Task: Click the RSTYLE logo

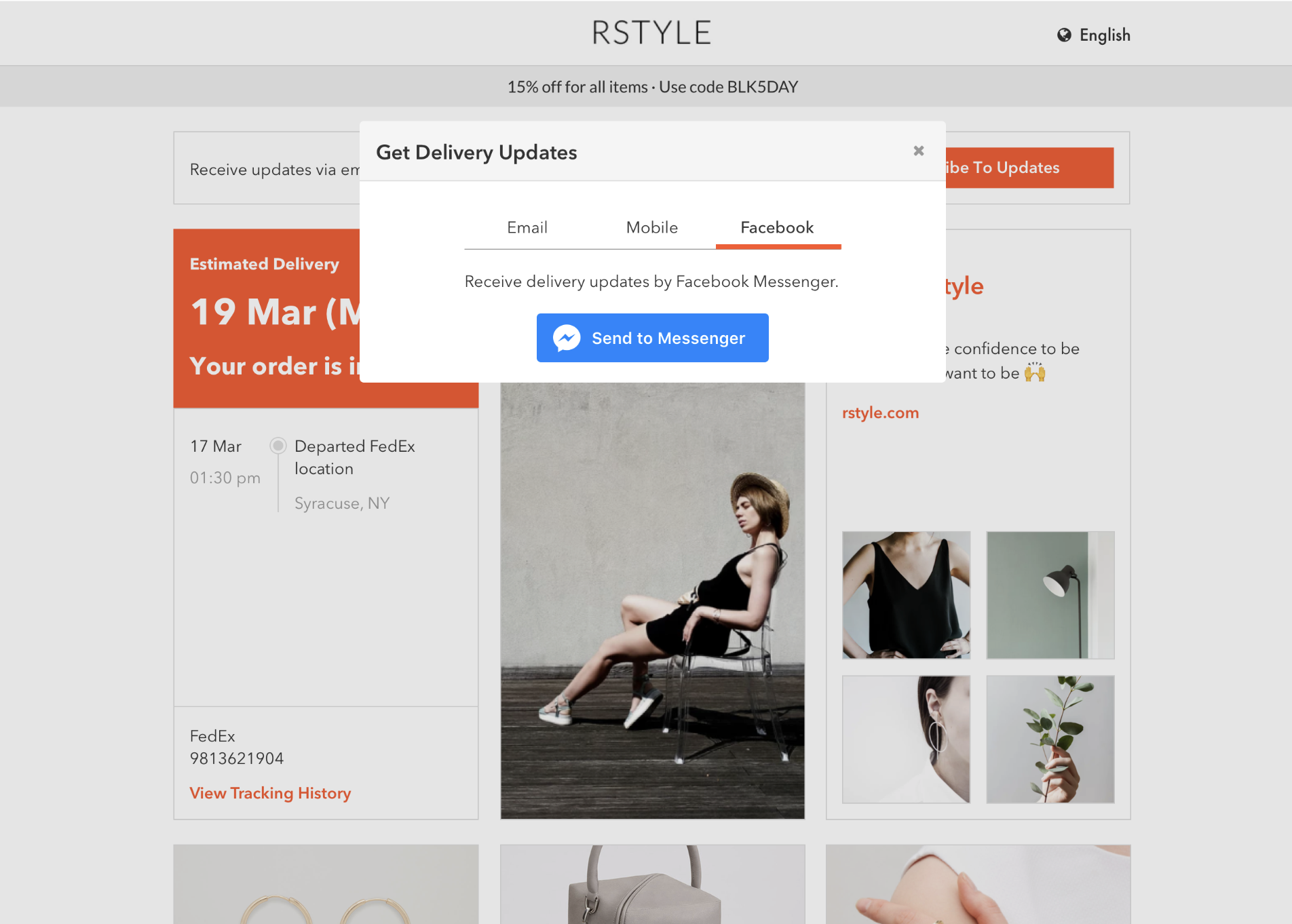Action: [651, 33]
